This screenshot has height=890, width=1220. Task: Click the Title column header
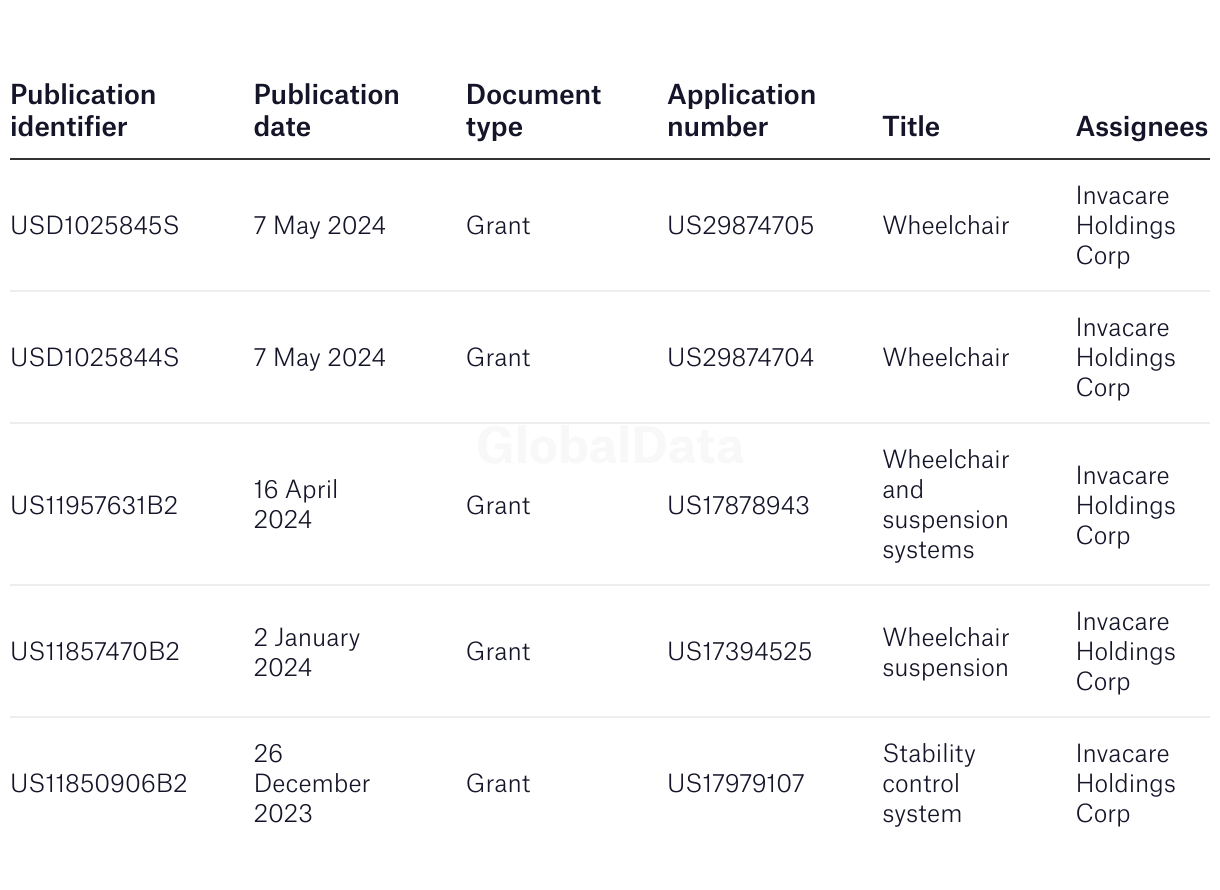[911, 127]
